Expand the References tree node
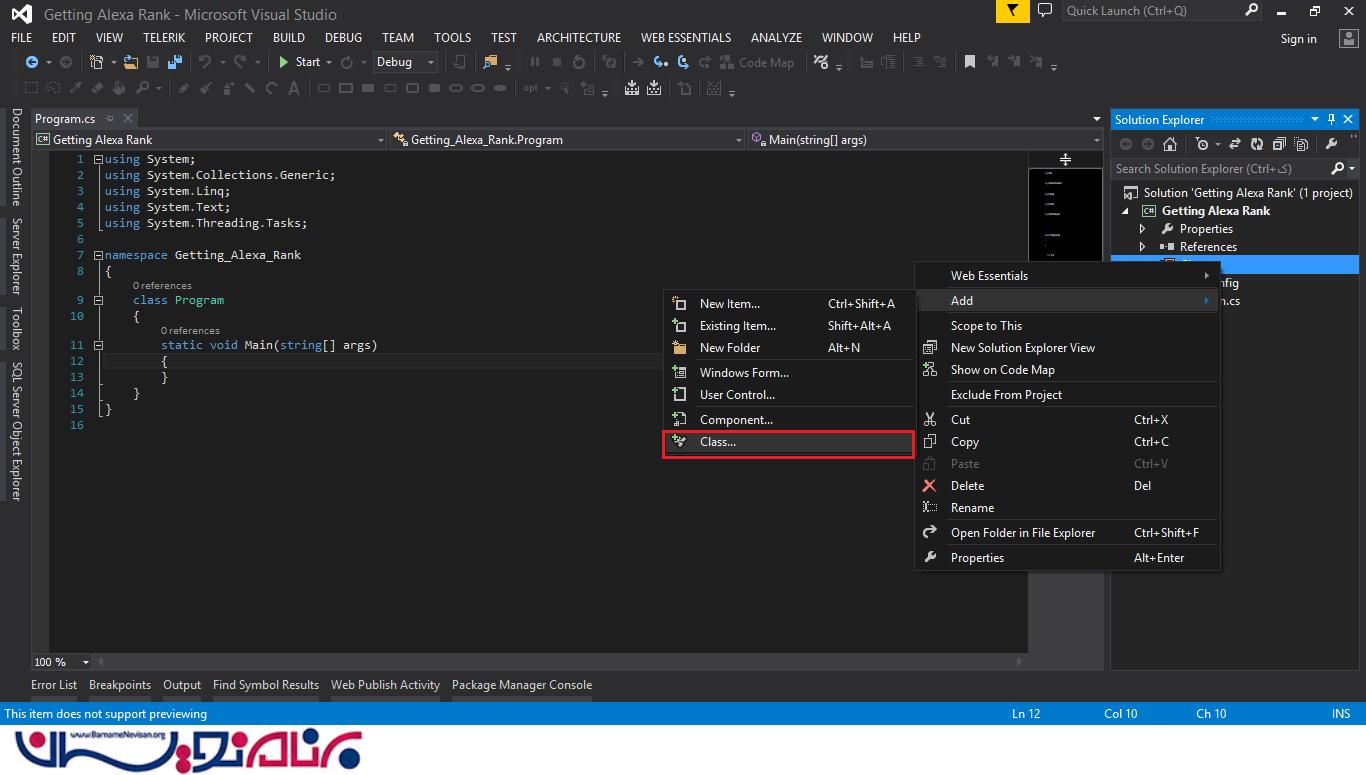 [x=1142, y=247]
